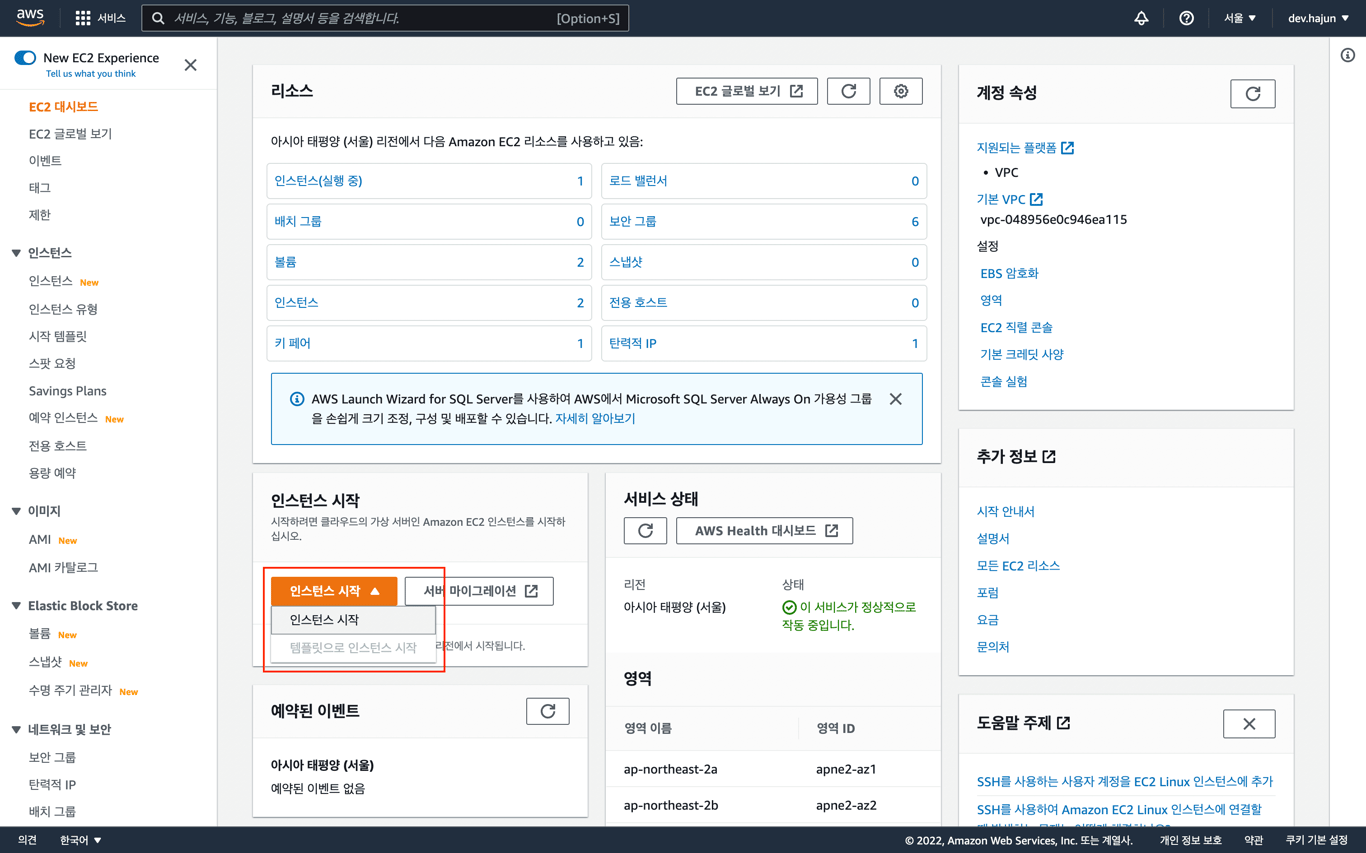Close the New EC2 Experience banner
The width and height of the screenshot is (1366, 853).
pos(190,65)
